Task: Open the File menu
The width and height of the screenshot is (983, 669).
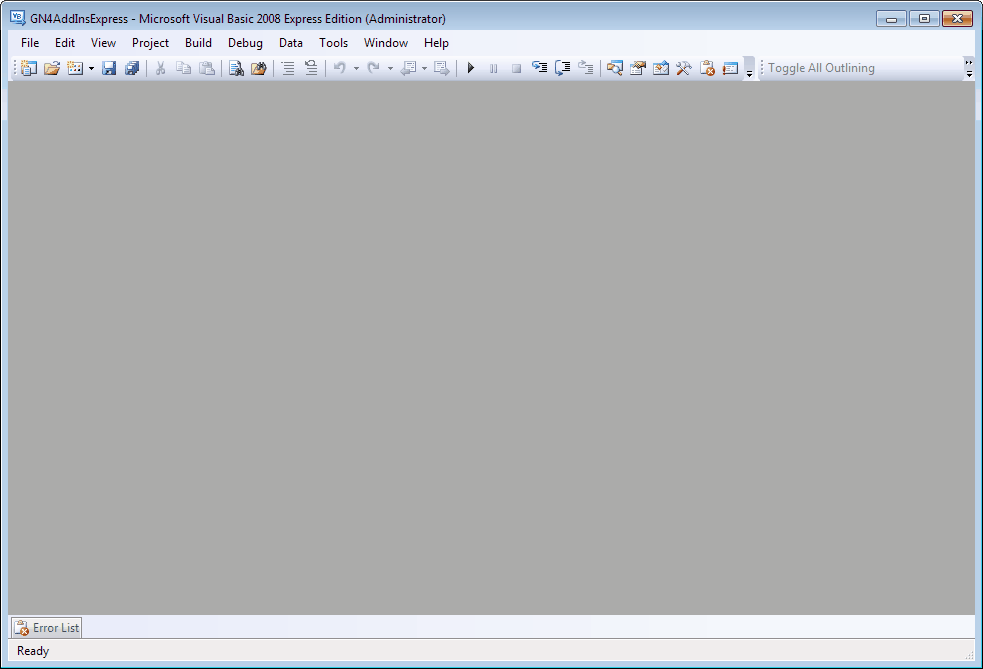Action: tap(30, 43)
